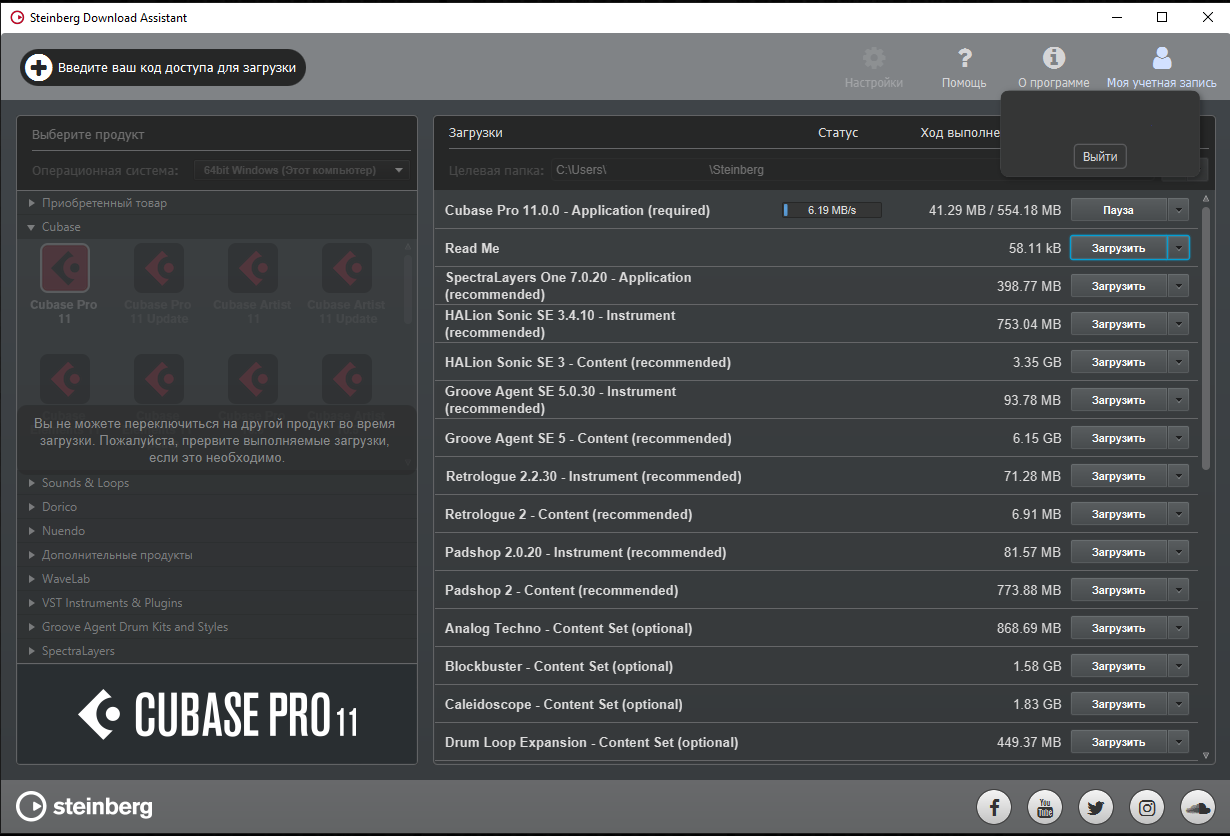Click Введите ваш код доступа button
The width and height of the screenshot is (1230, 836).
pyautogui.click(x=163, y=68)
